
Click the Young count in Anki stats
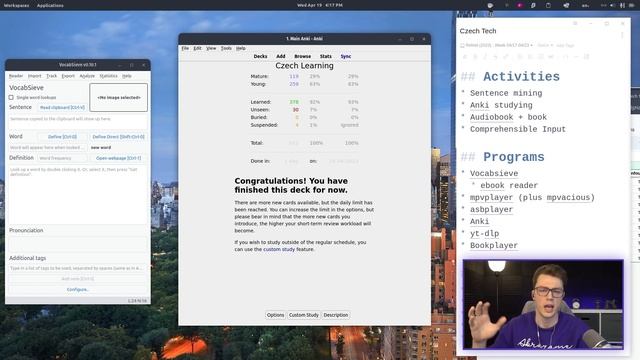click(x=294, y=84)
